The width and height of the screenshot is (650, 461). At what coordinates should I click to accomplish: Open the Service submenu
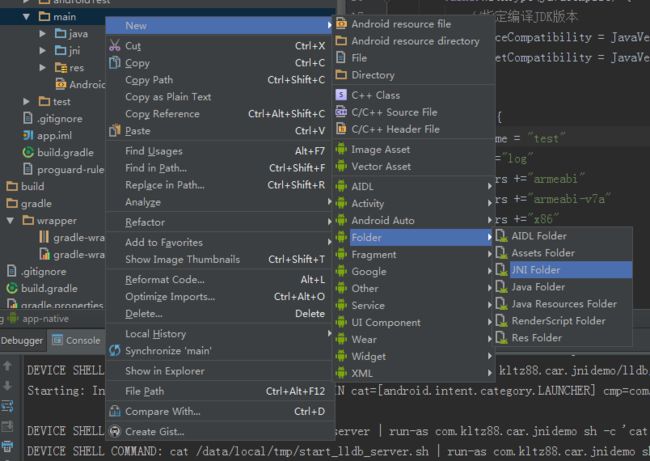[x=414, y=306]
